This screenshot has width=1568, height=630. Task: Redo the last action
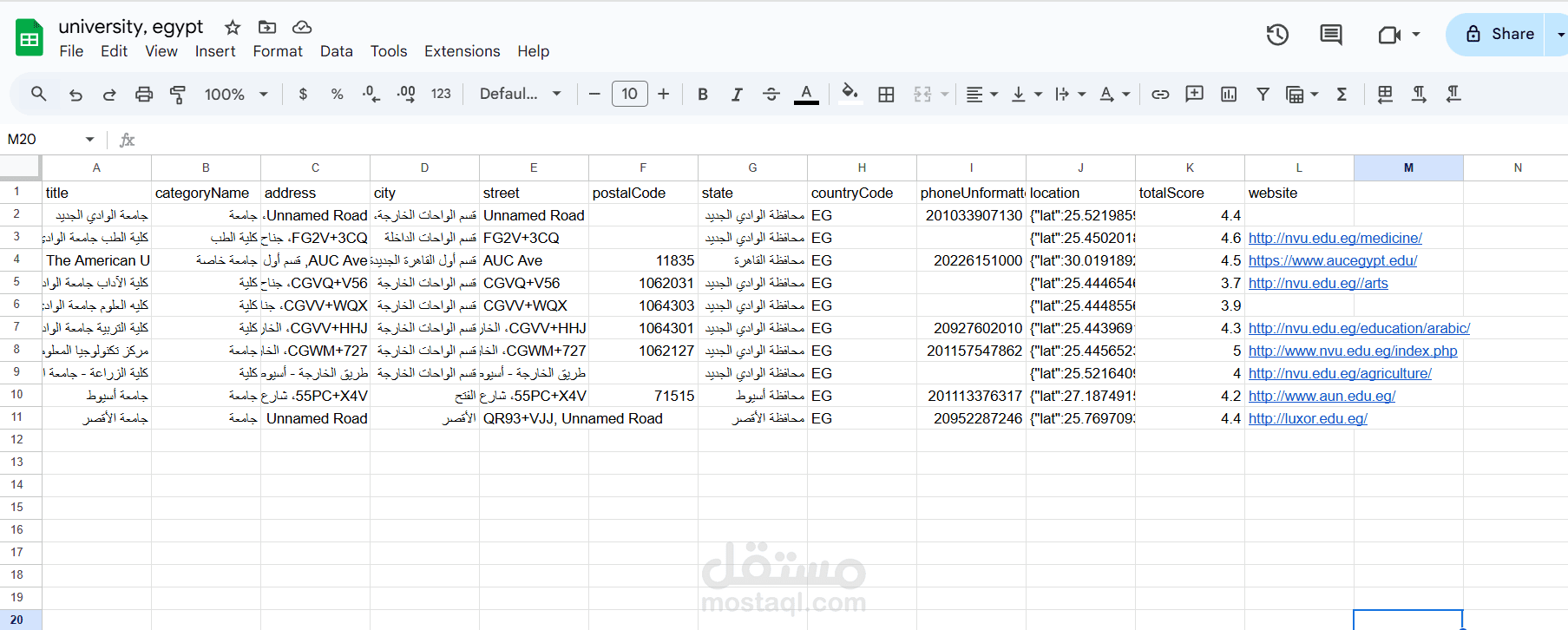tap(109, 94)
